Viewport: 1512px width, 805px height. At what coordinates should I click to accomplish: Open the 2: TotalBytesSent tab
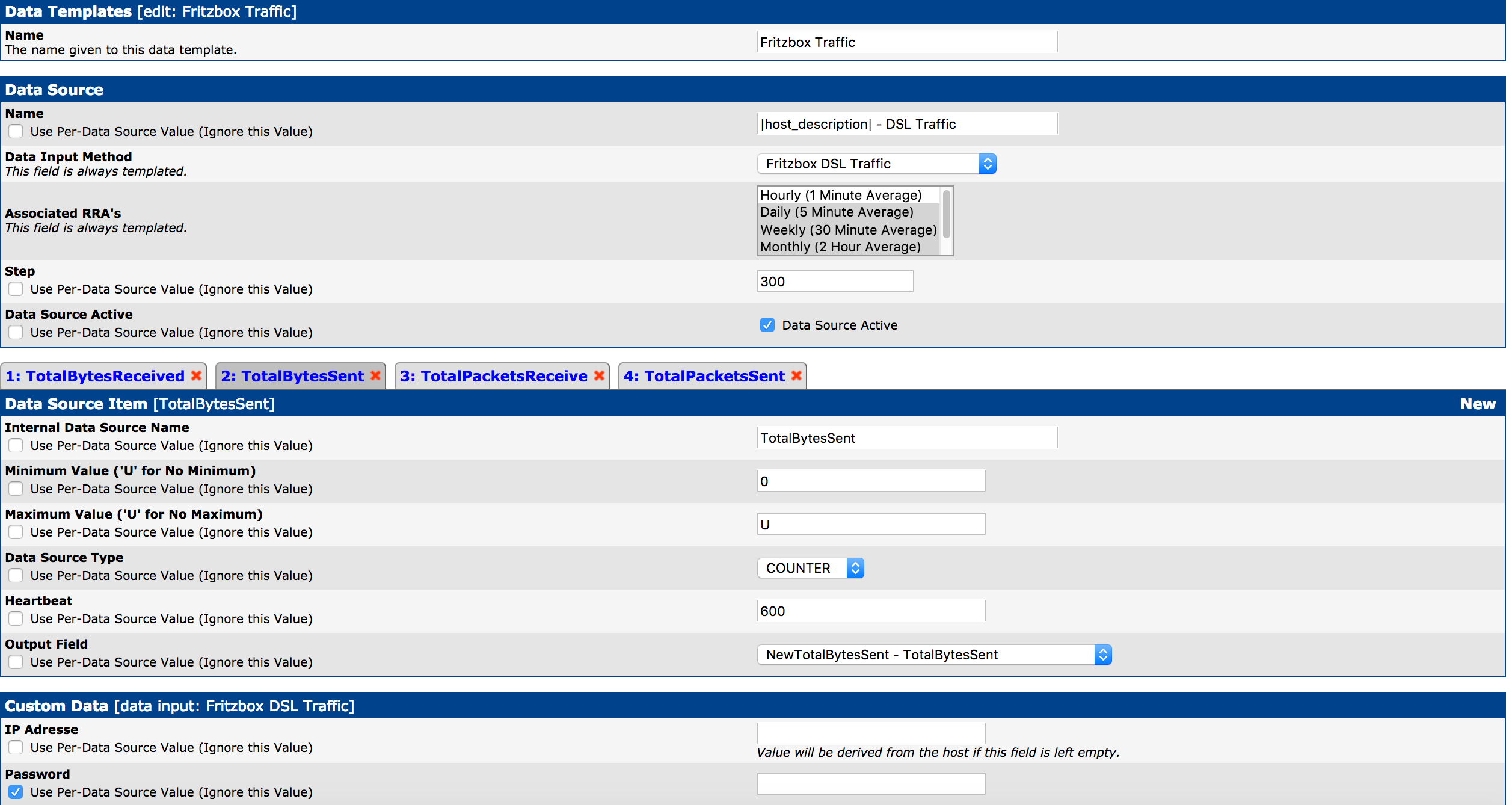[292, 376]
